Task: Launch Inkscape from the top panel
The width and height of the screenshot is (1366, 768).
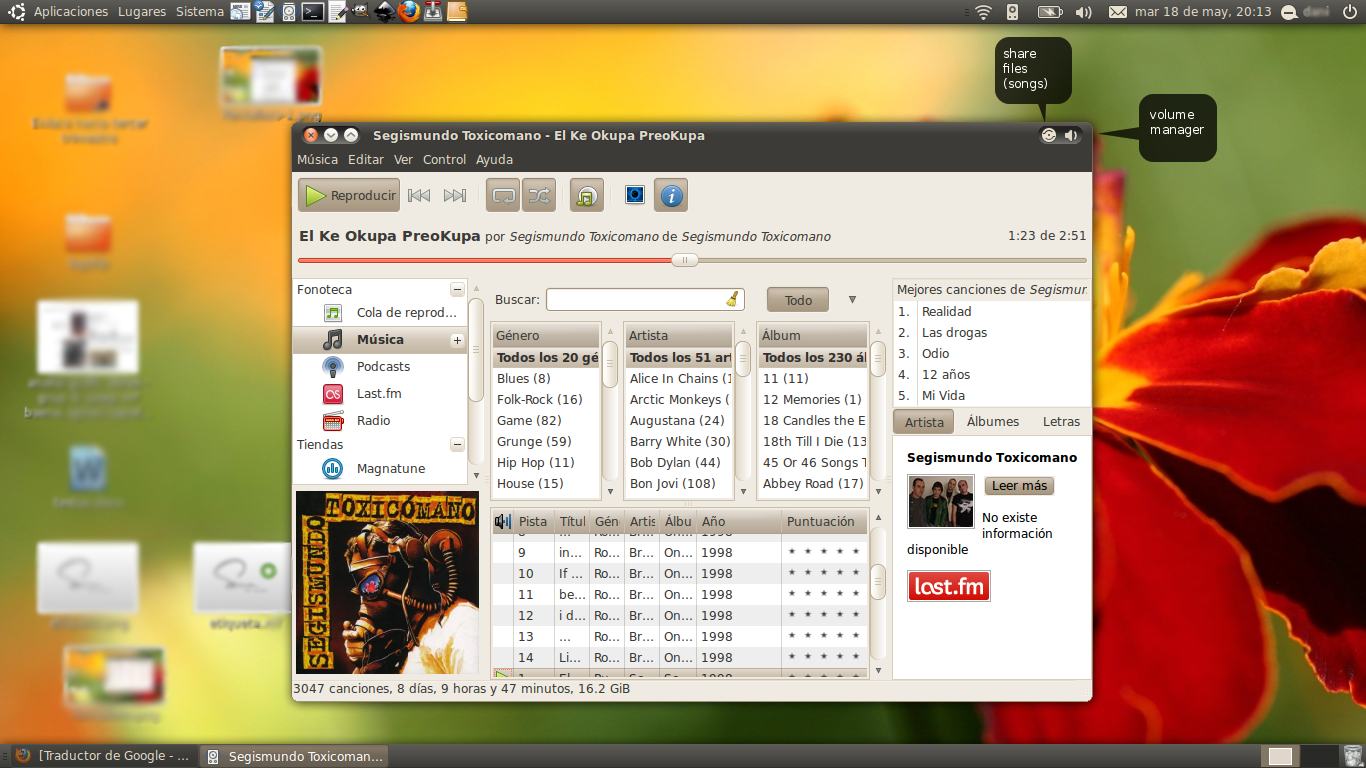Action: coord(384,12)
